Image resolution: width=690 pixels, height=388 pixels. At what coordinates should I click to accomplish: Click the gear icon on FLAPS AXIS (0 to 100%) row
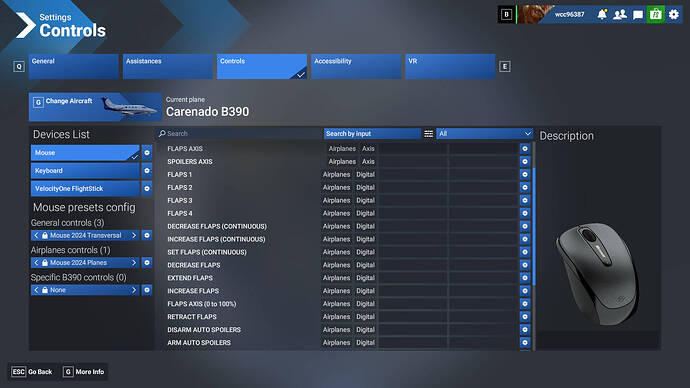[525, 304]
